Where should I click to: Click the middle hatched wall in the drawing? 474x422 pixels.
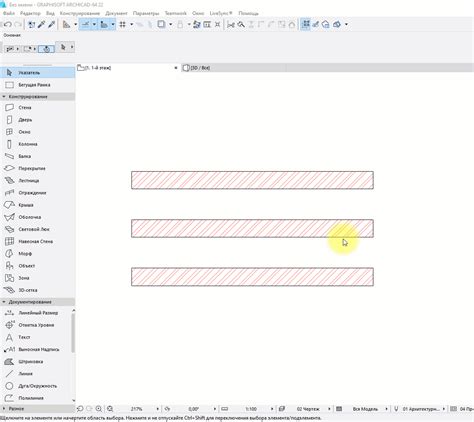click(252, 228)
